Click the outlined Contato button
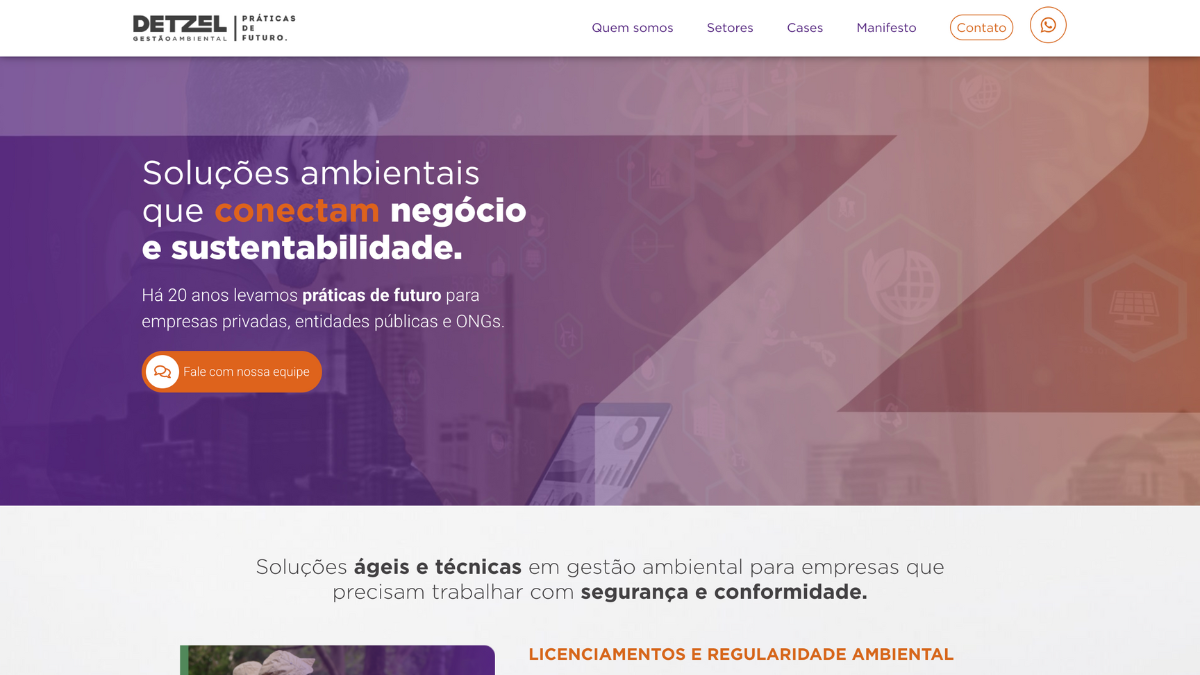The image size is (1200, 675). click(x=981, y=28)
